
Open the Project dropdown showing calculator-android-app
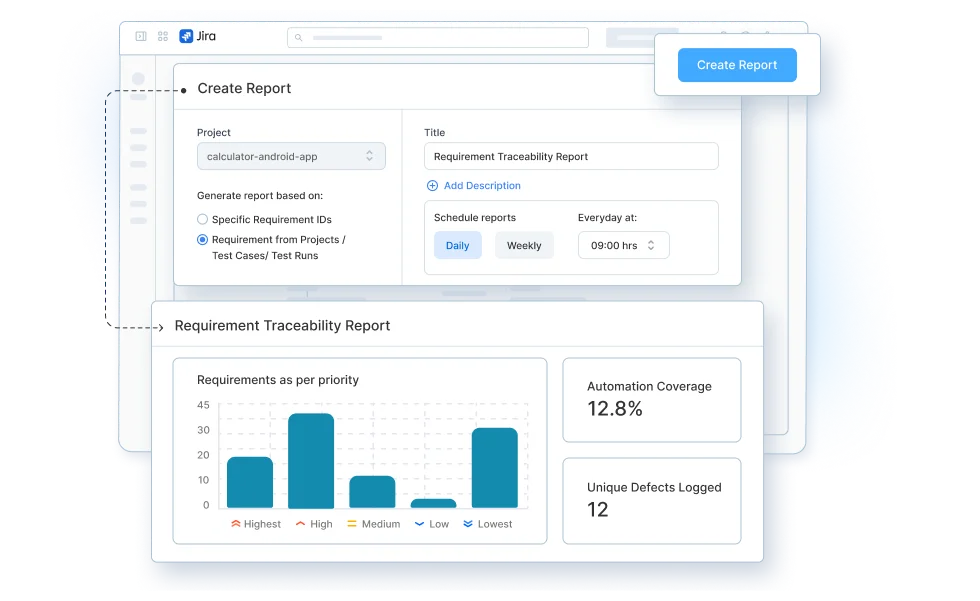(x=290, y=156)
